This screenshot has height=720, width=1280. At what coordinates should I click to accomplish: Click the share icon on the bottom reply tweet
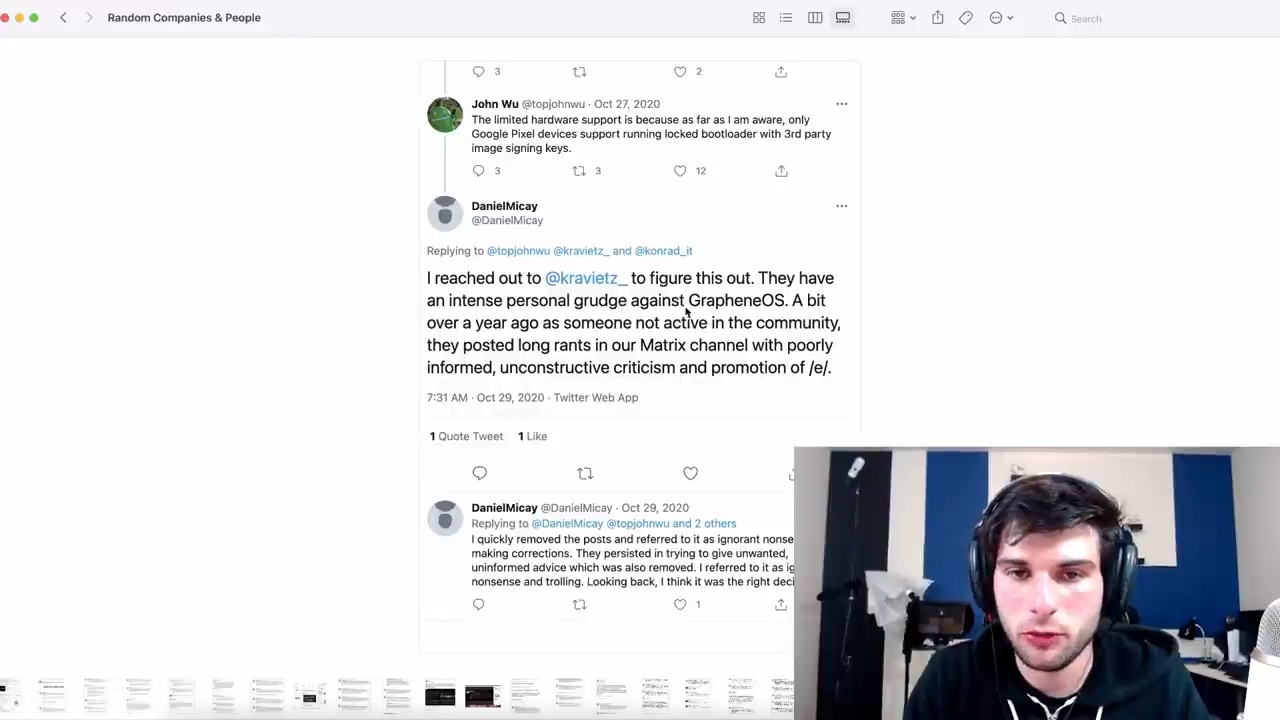[x=781, y=604]
